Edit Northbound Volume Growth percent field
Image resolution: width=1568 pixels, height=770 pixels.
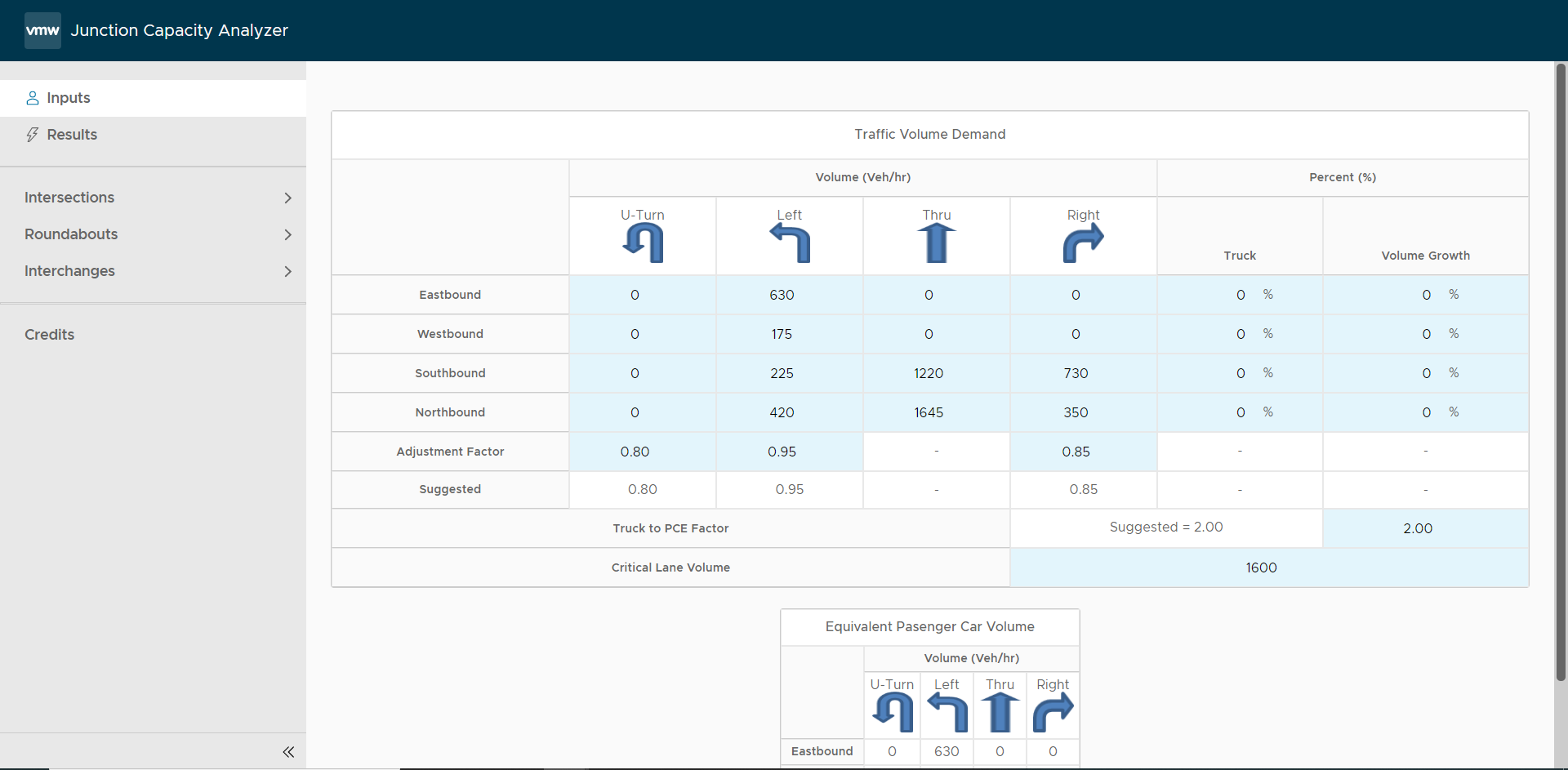click(1426, 412)
